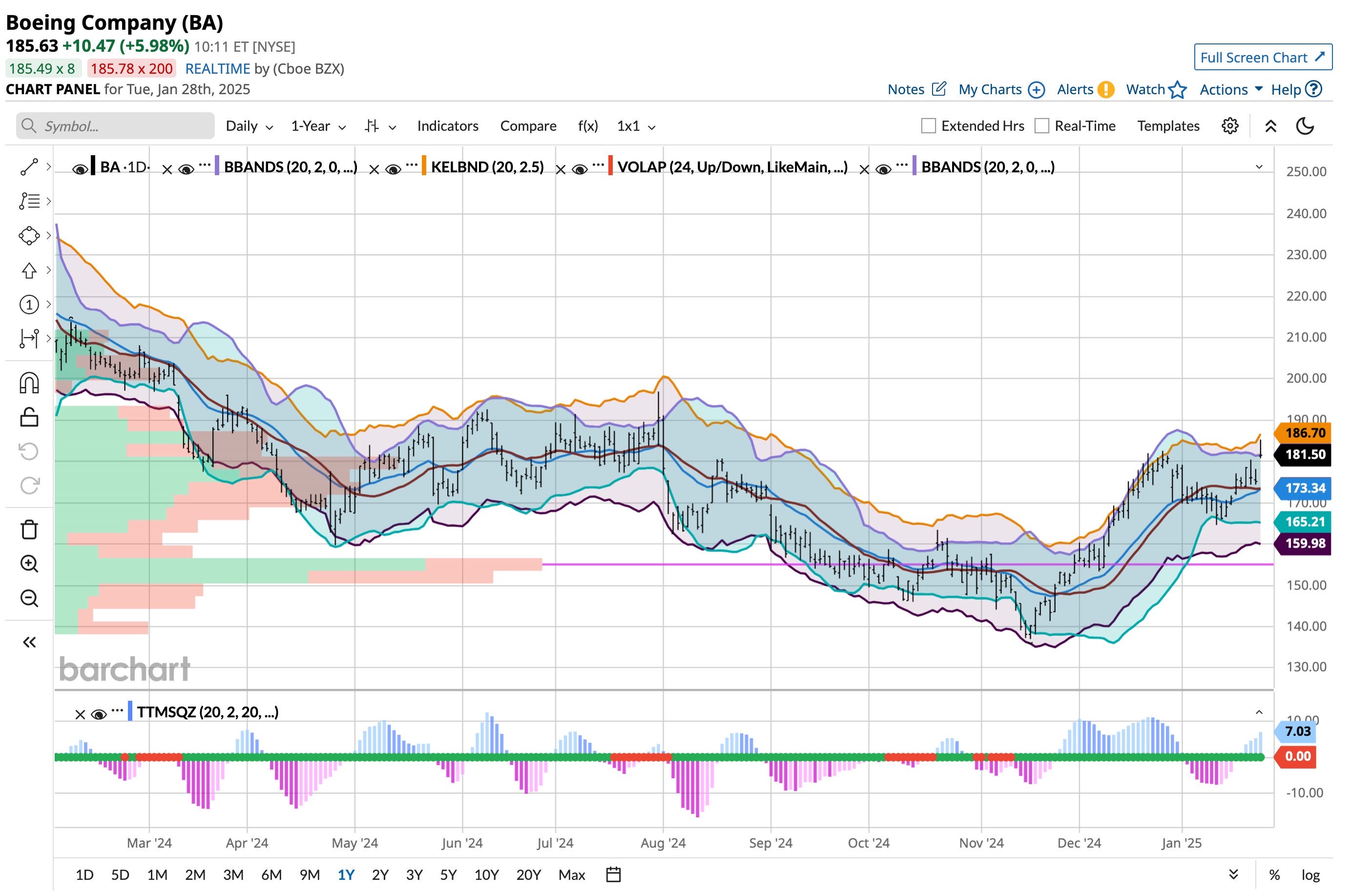The image size is (1372, 894).
Task: Select the 6M range tab
Action: pyautogui.click(x=271, y=875)
